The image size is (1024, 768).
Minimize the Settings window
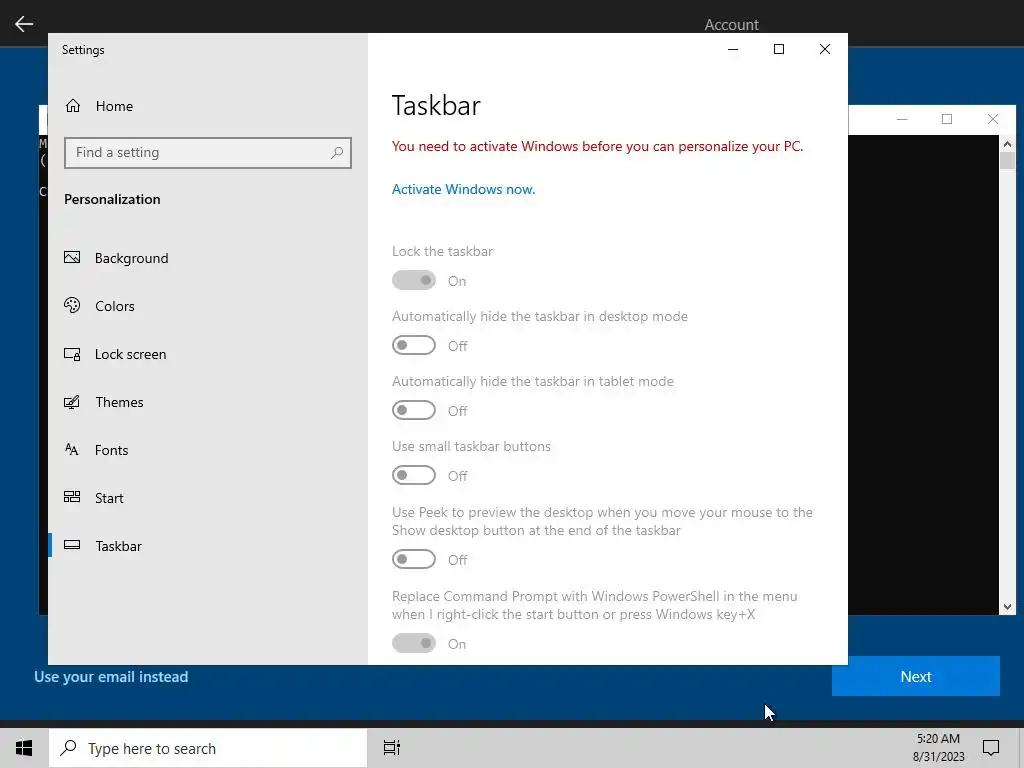click(x=733, y=50)
